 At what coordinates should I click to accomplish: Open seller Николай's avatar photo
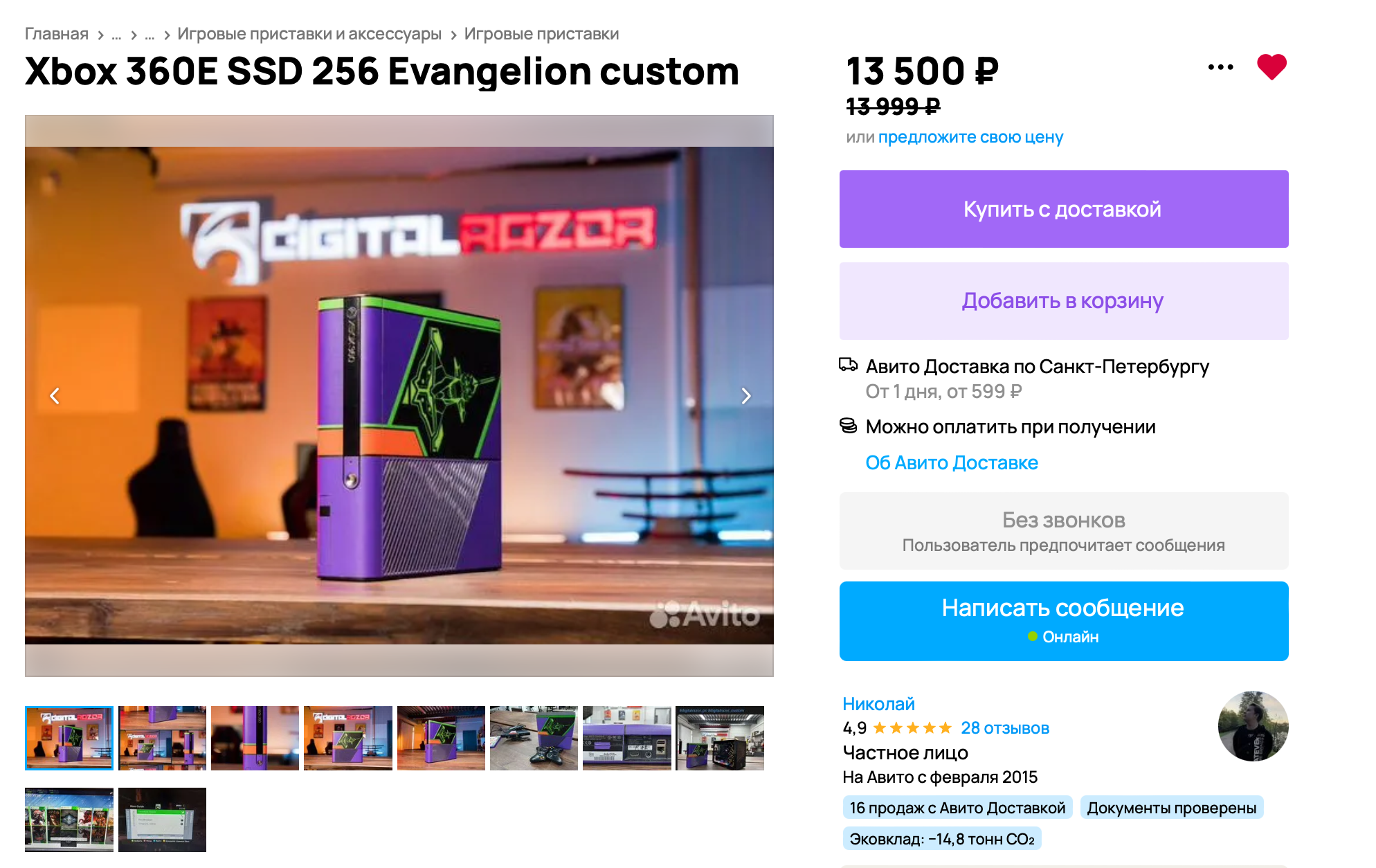coord(1253,726)
